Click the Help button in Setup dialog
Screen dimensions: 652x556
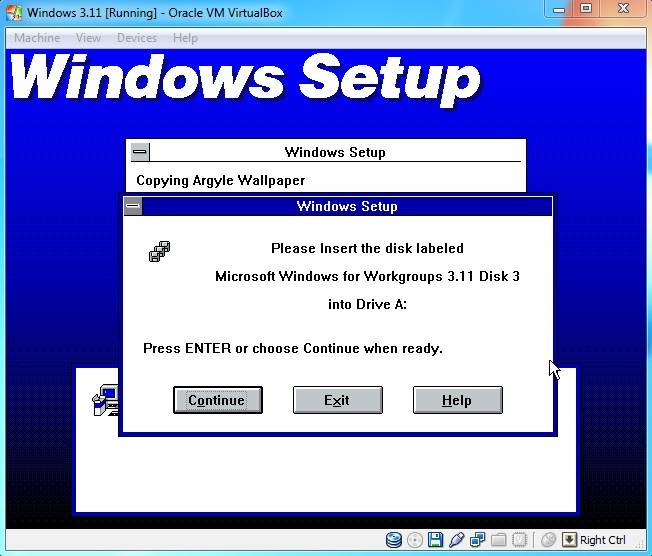(x=457, y=400)
